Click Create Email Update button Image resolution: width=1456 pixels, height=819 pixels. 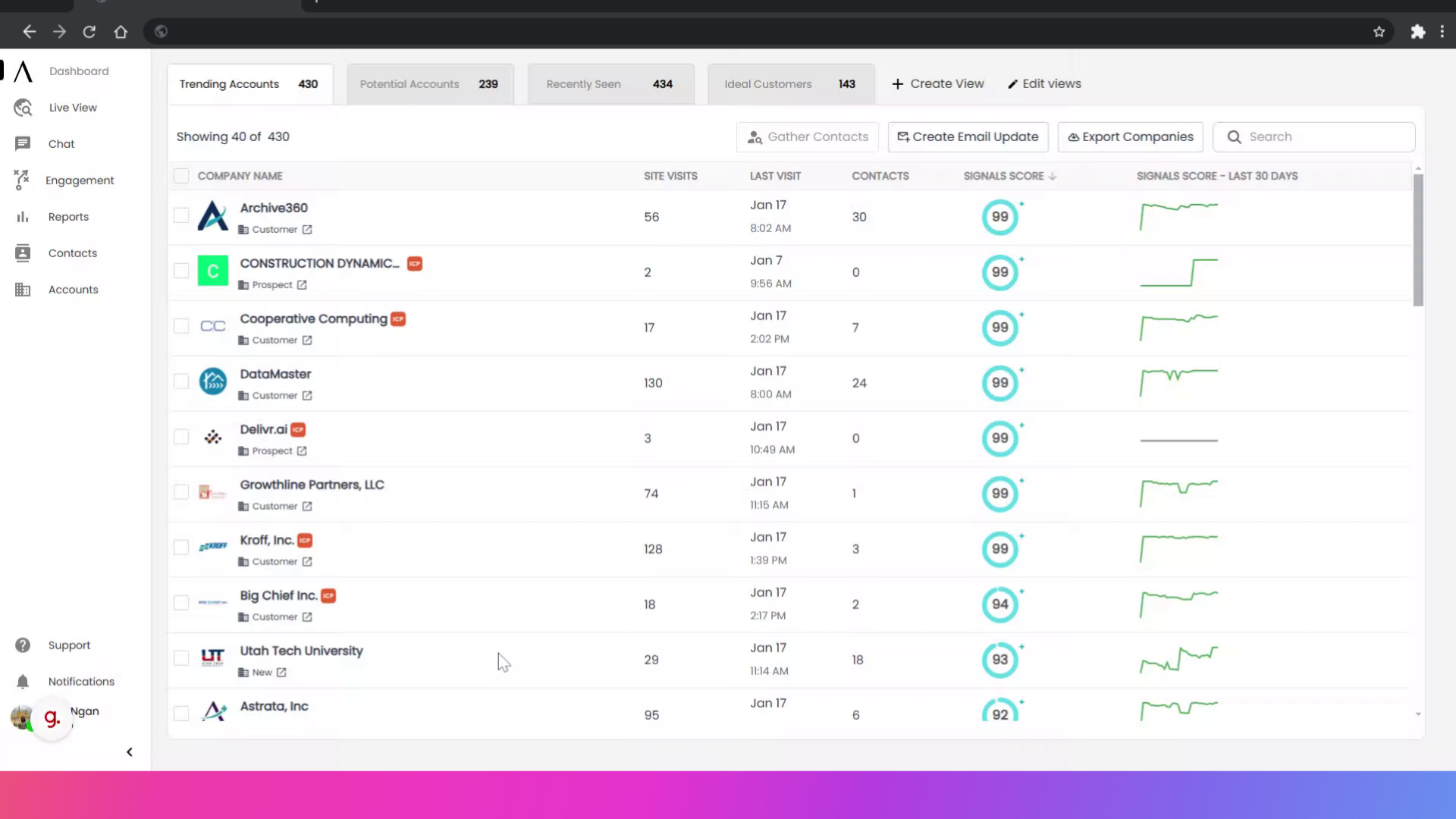pyautogui.click(x=968, y=137)
